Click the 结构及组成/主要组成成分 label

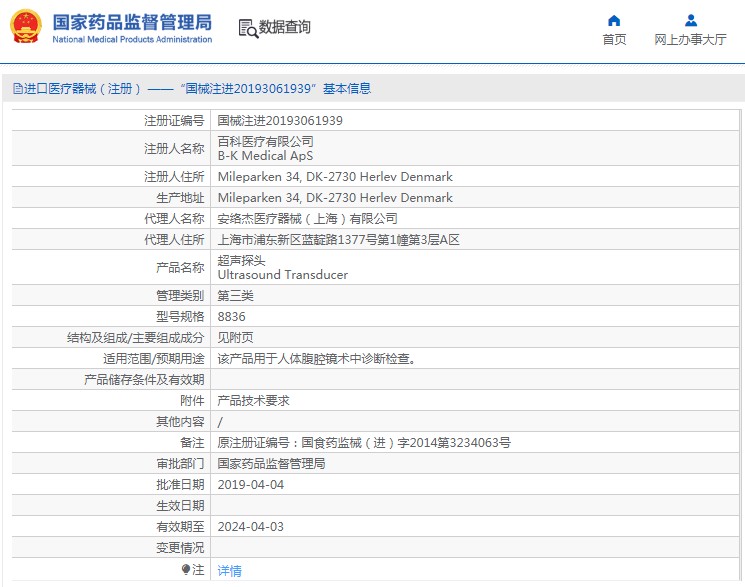[135, 337]
